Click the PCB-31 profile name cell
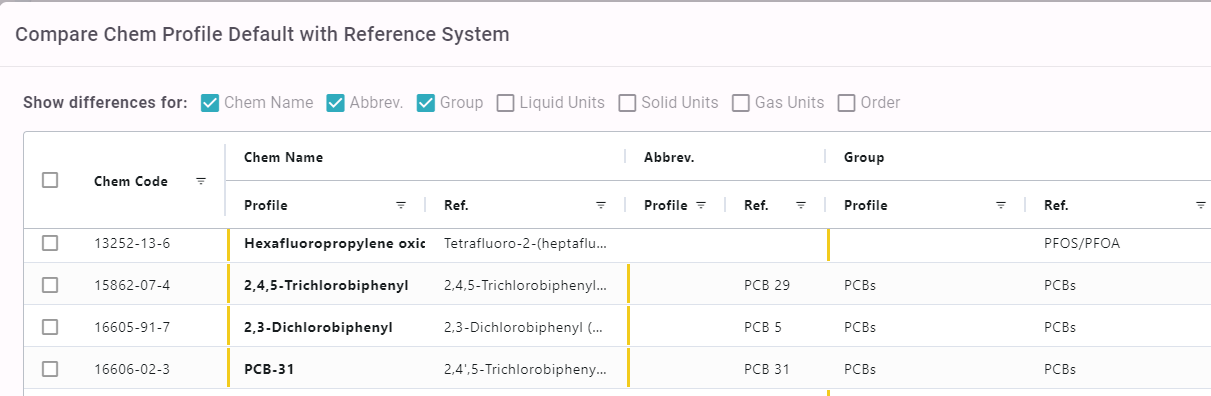Screen dimensions: 1211x396 [x=327, y=369]
